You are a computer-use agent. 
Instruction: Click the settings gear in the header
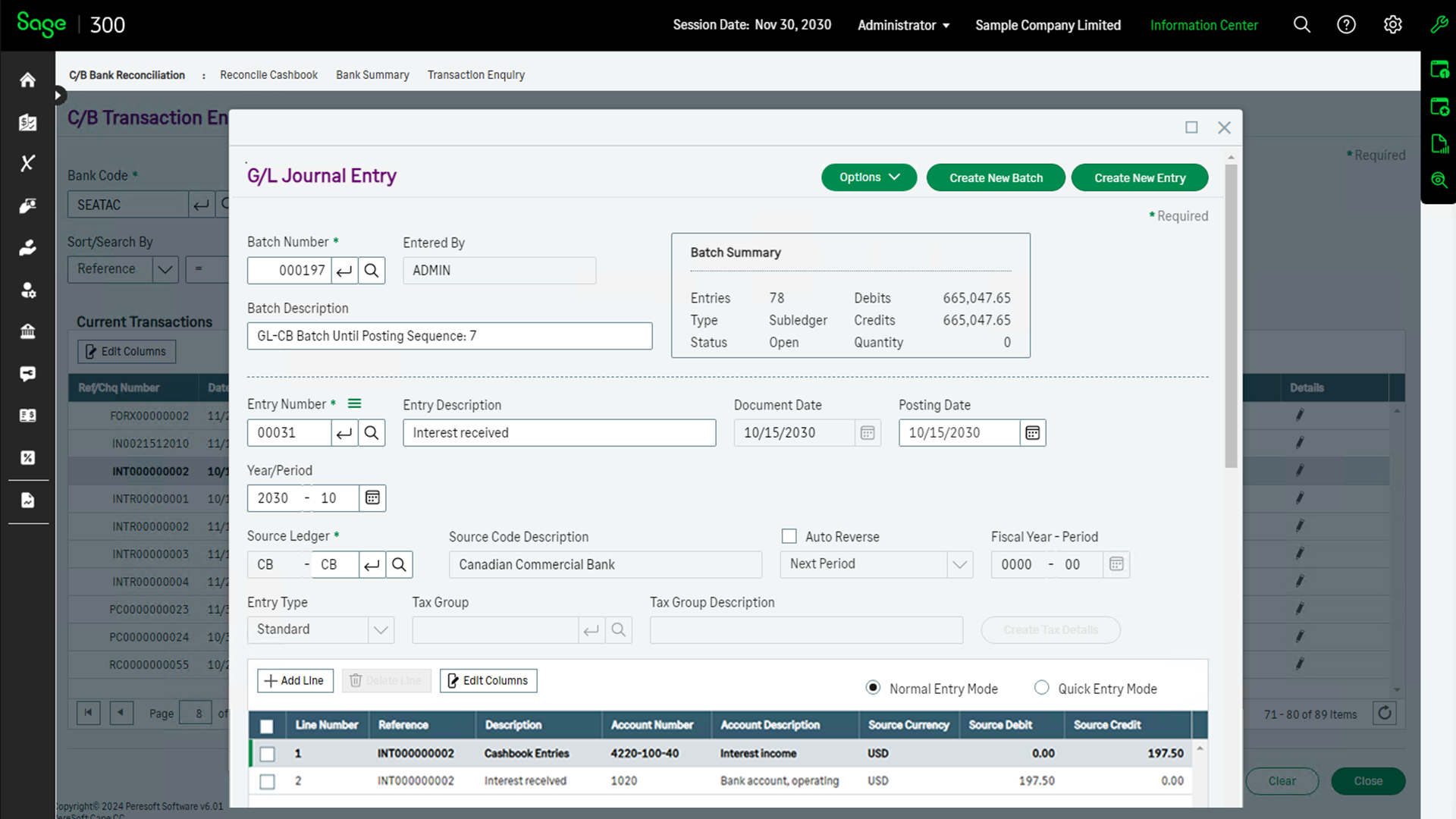[x=1393, y=24]
